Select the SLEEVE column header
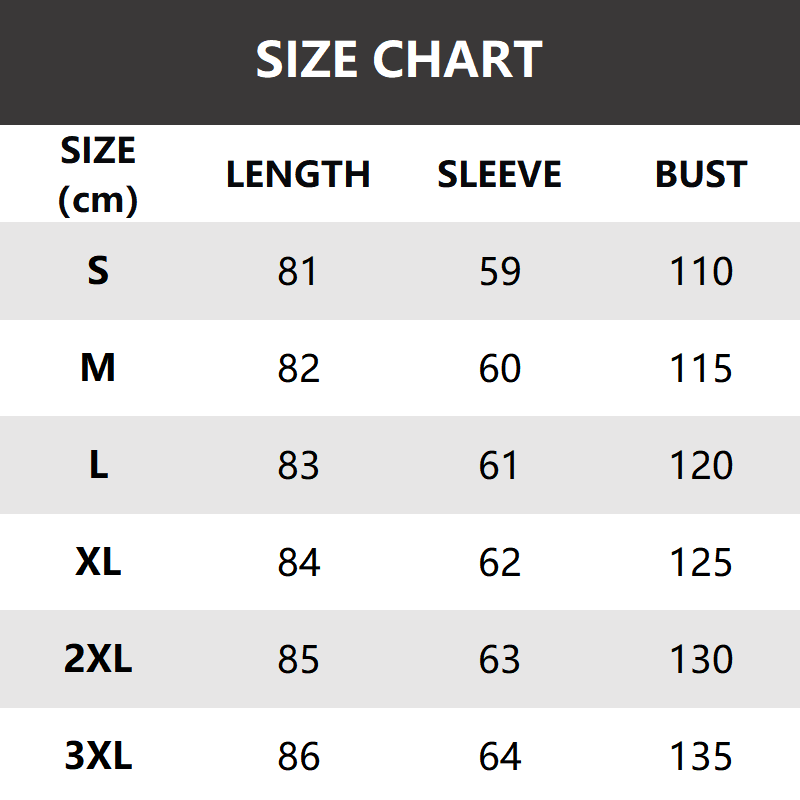This screenshot has width=800, height=800. pyautogui.click(x=499, y=175)
